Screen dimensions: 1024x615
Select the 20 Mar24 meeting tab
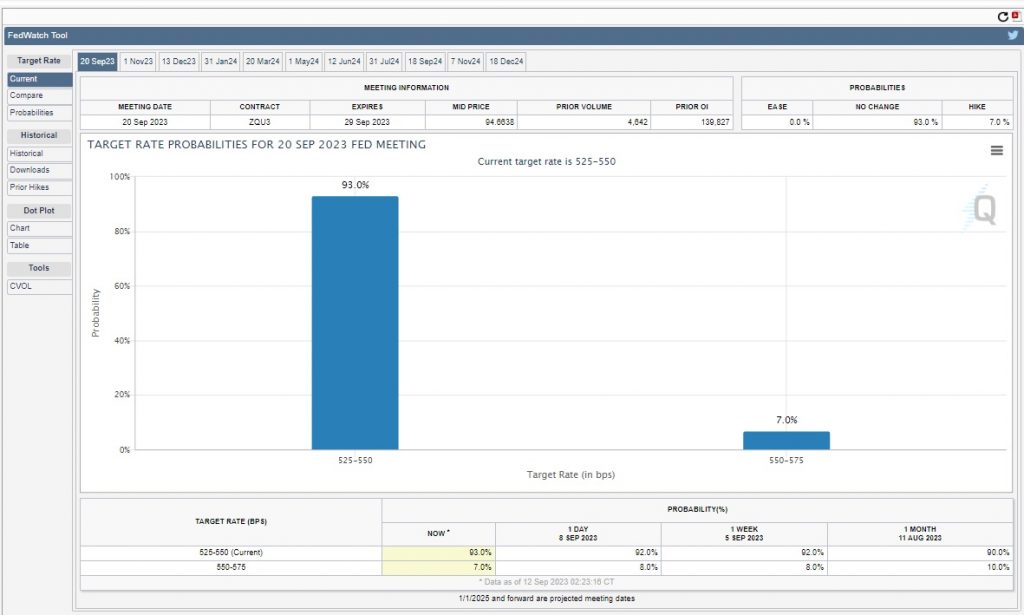tap(263, 61)
